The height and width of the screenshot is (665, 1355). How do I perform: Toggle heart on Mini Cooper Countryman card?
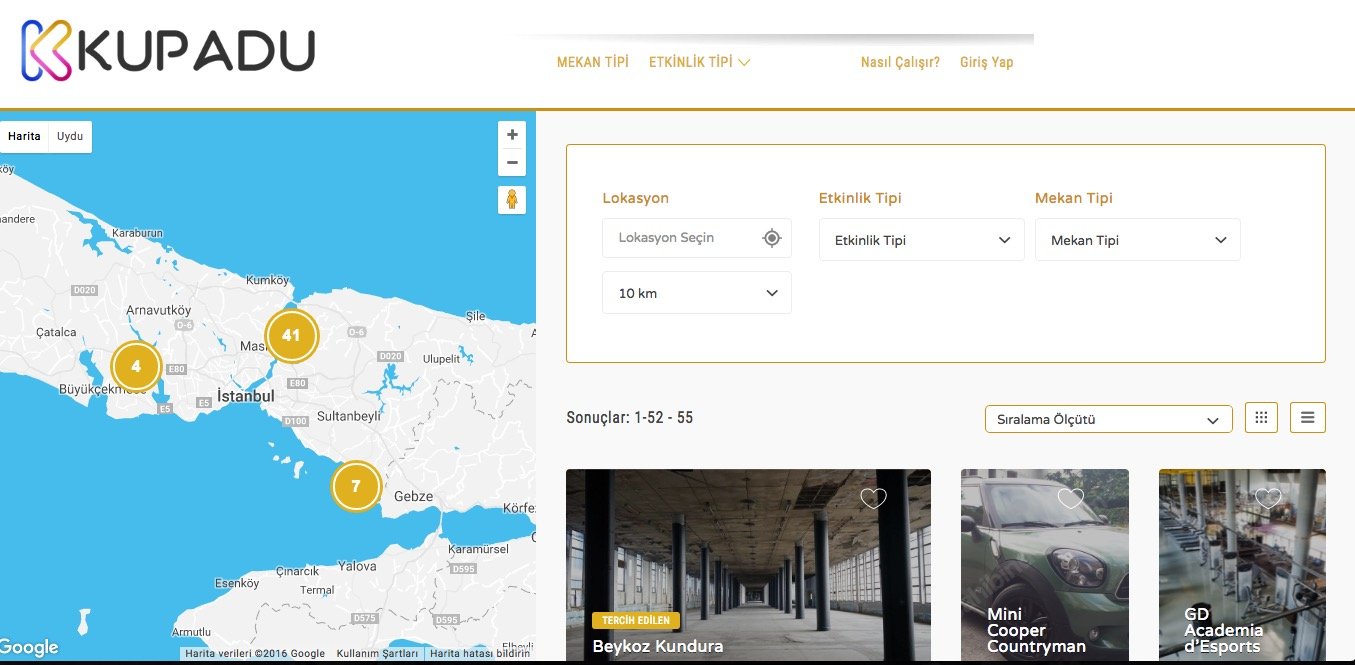point(1071,498)
